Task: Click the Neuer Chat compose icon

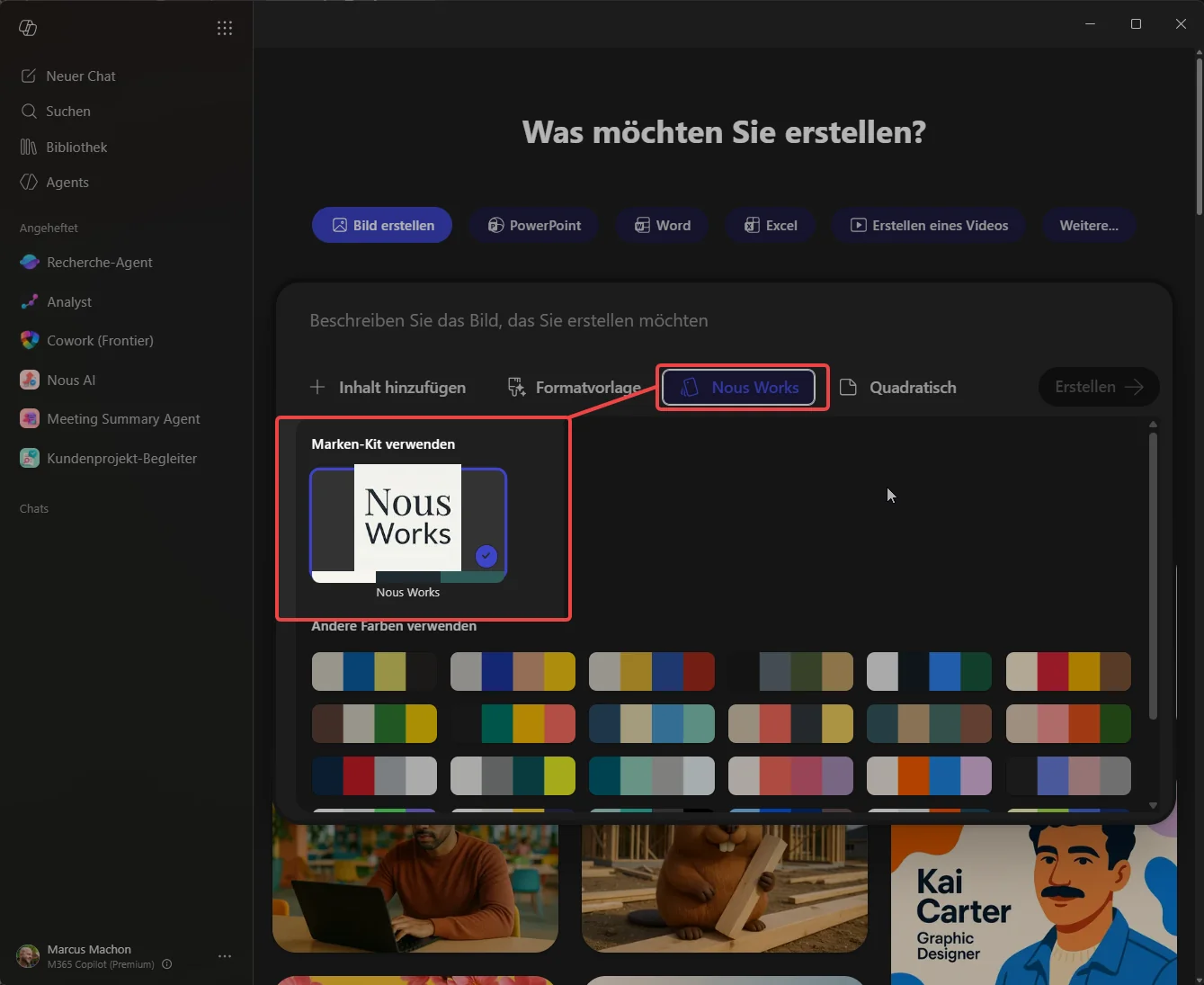Action: (x=29, y=76)
